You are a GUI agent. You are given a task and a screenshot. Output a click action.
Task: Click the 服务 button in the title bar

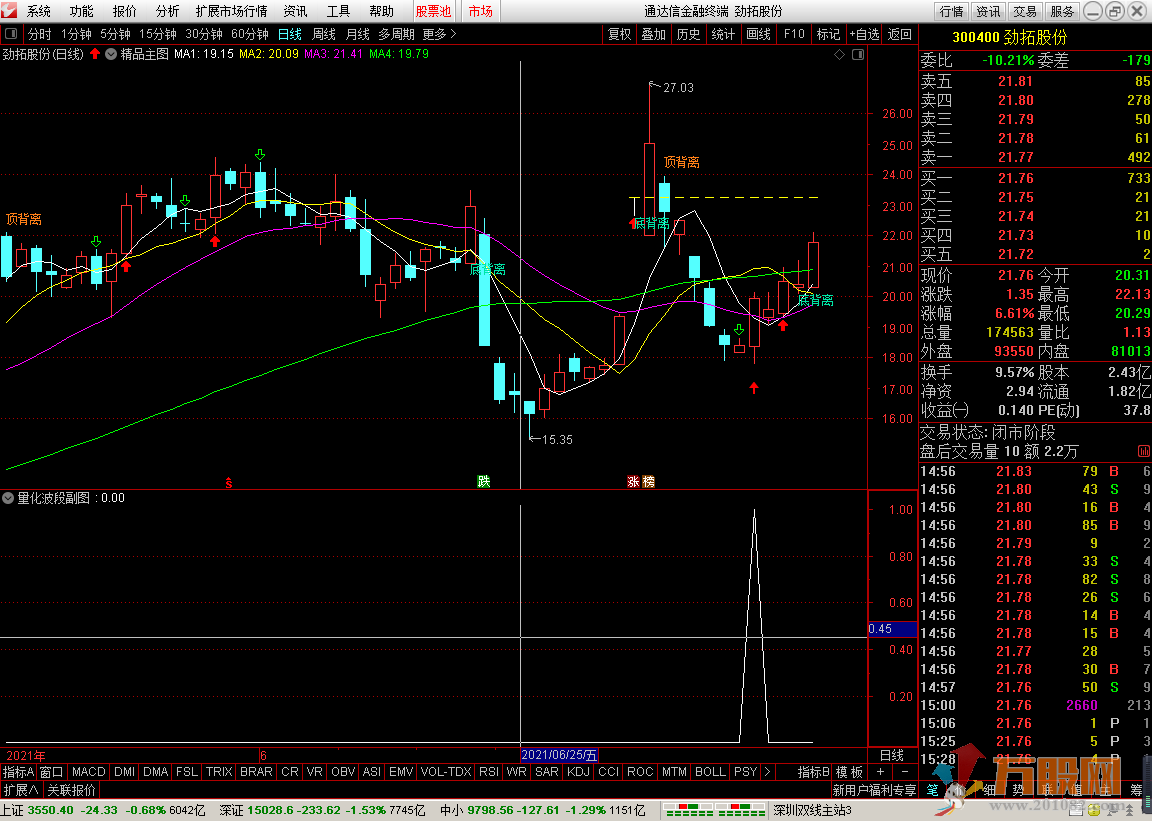point(1062,11)
